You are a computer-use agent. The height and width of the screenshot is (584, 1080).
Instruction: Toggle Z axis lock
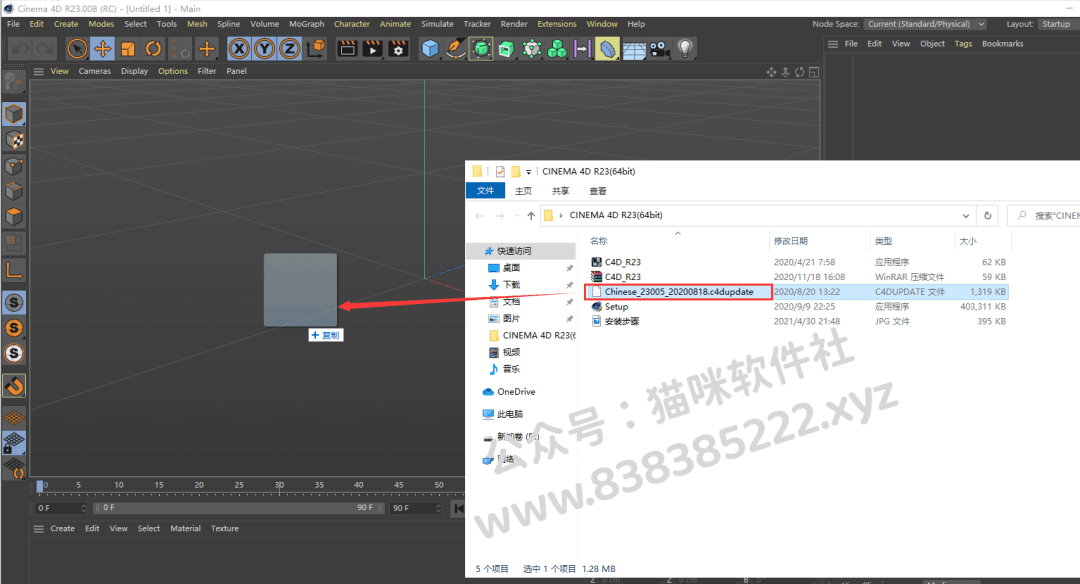(289, 49)
